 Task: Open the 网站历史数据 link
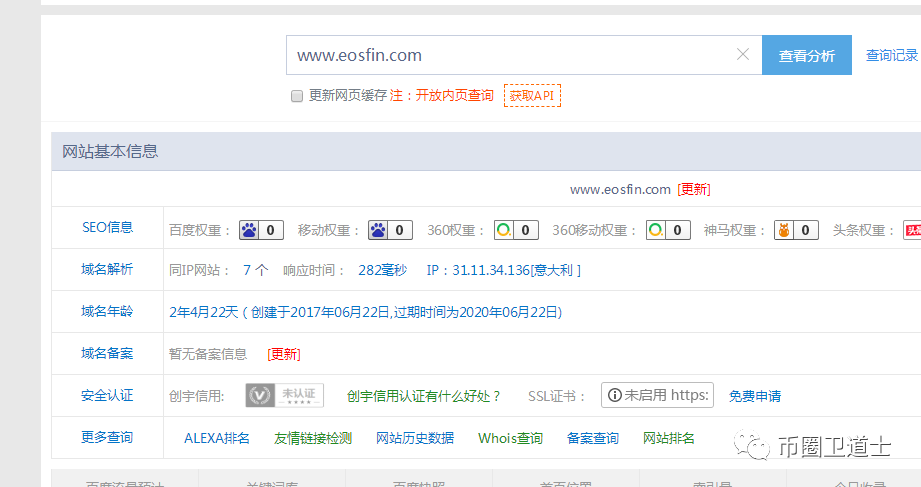click(415, 438)
